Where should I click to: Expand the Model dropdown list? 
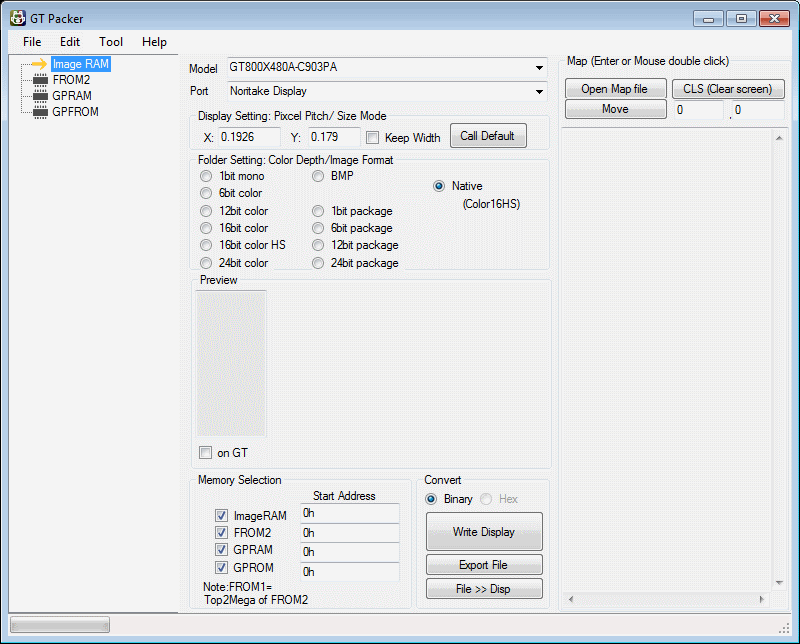539,68
